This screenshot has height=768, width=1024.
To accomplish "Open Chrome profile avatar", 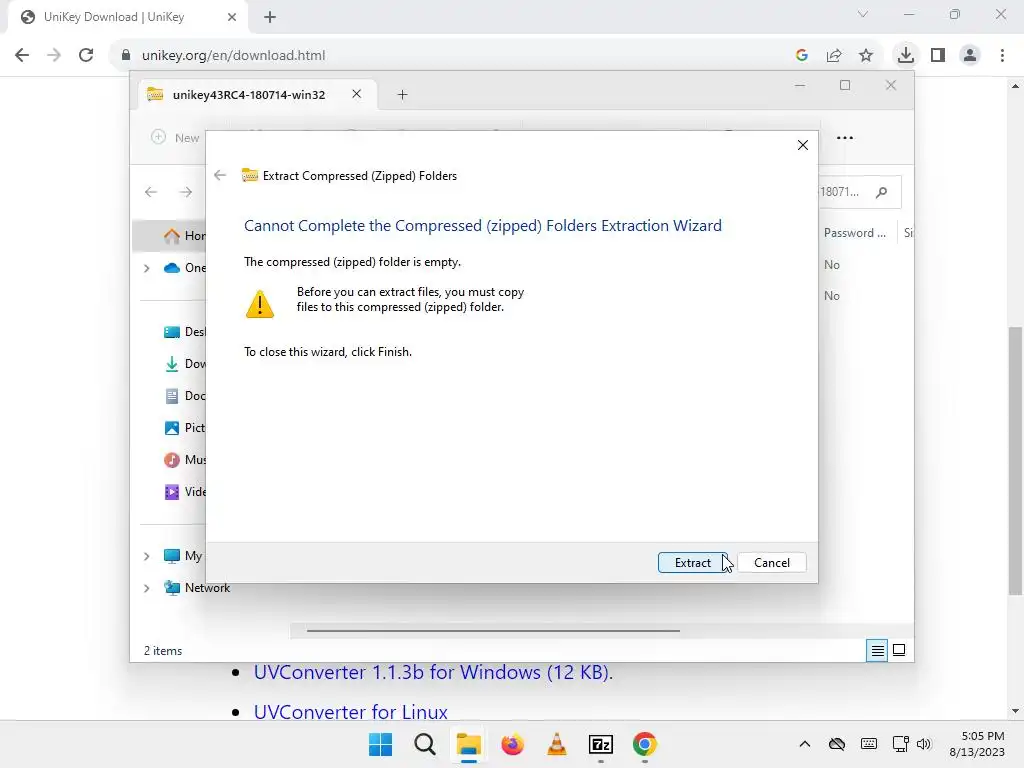I will [x=970, y=55].
